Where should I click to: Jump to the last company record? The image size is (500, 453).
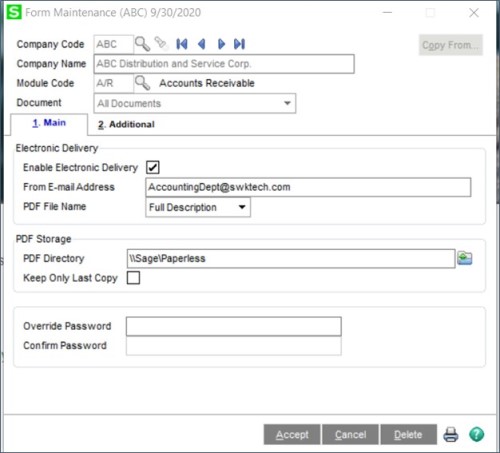[240, 44]
